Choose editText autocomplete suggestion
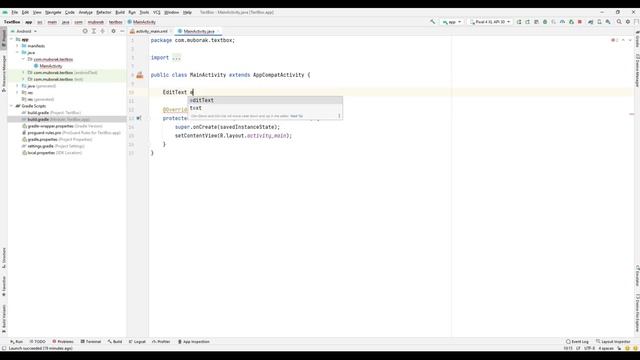This screenshot has width=640, height=360. coord(265,100)
